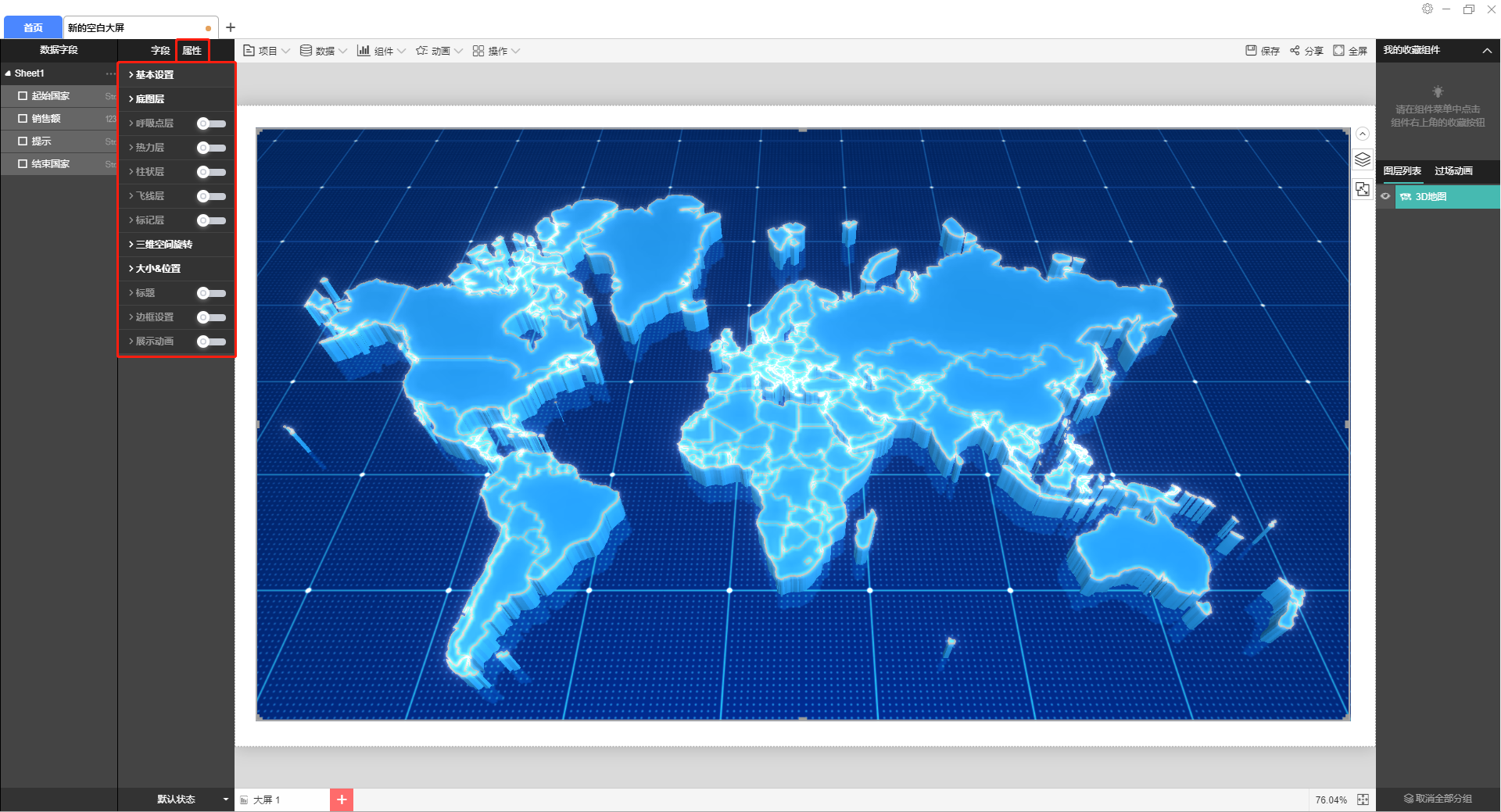Open the 项目 dropdown arrow
The height and width of the screenshot is (812, 1501).
(286, 52)
